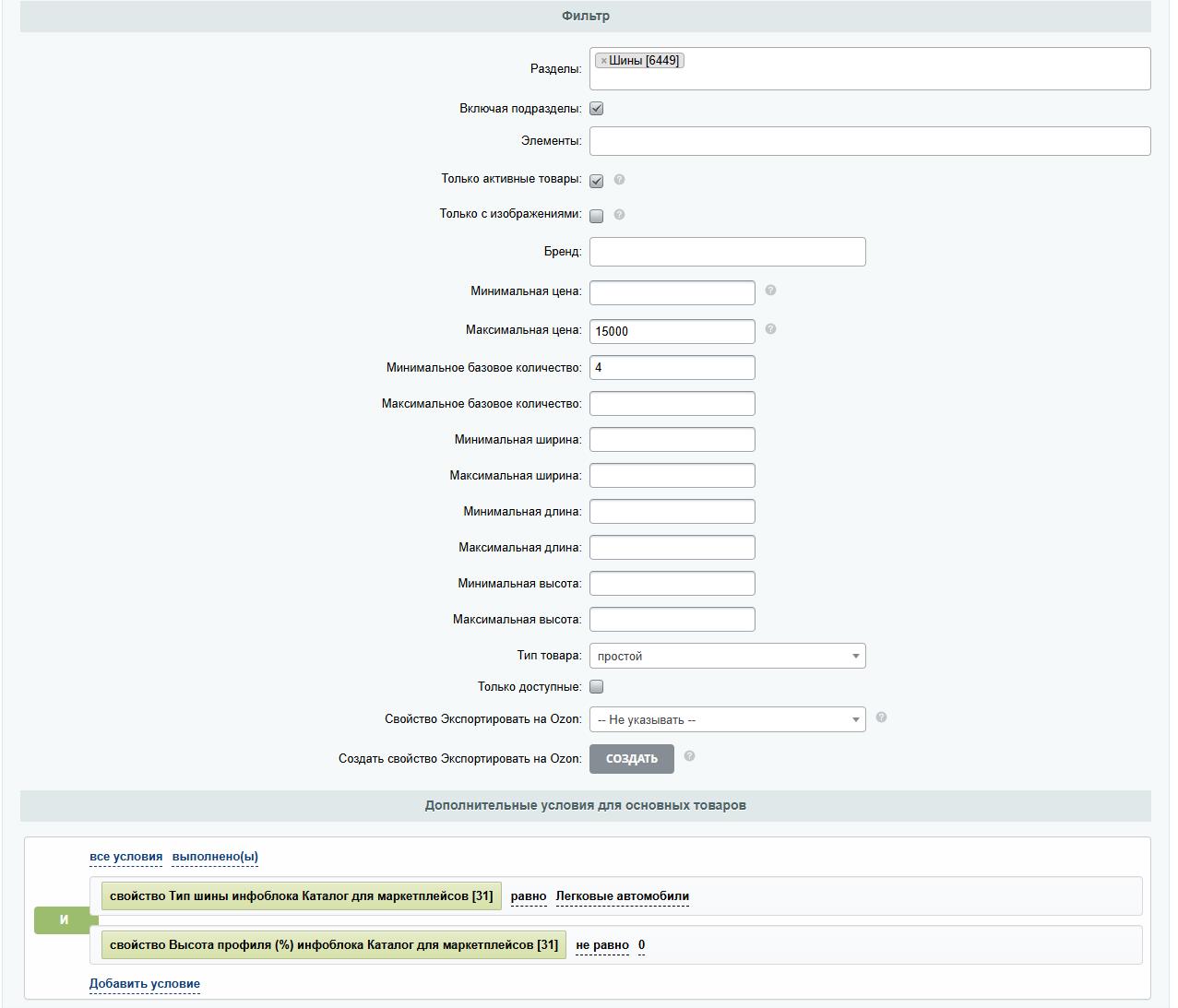Change the все условия selector
1178x1008 pixels.
click(125, 857)
